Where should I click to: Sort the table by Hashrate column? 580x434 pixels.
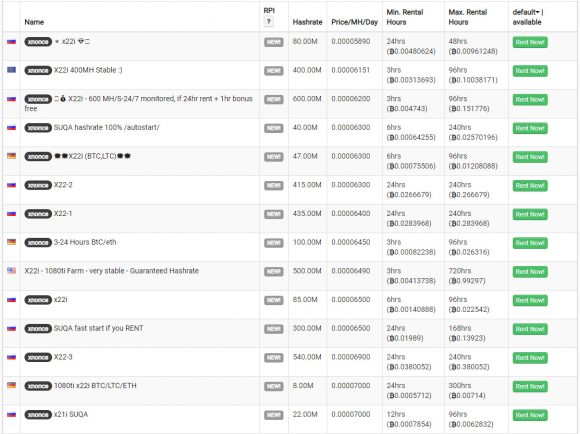pos(307,22)
